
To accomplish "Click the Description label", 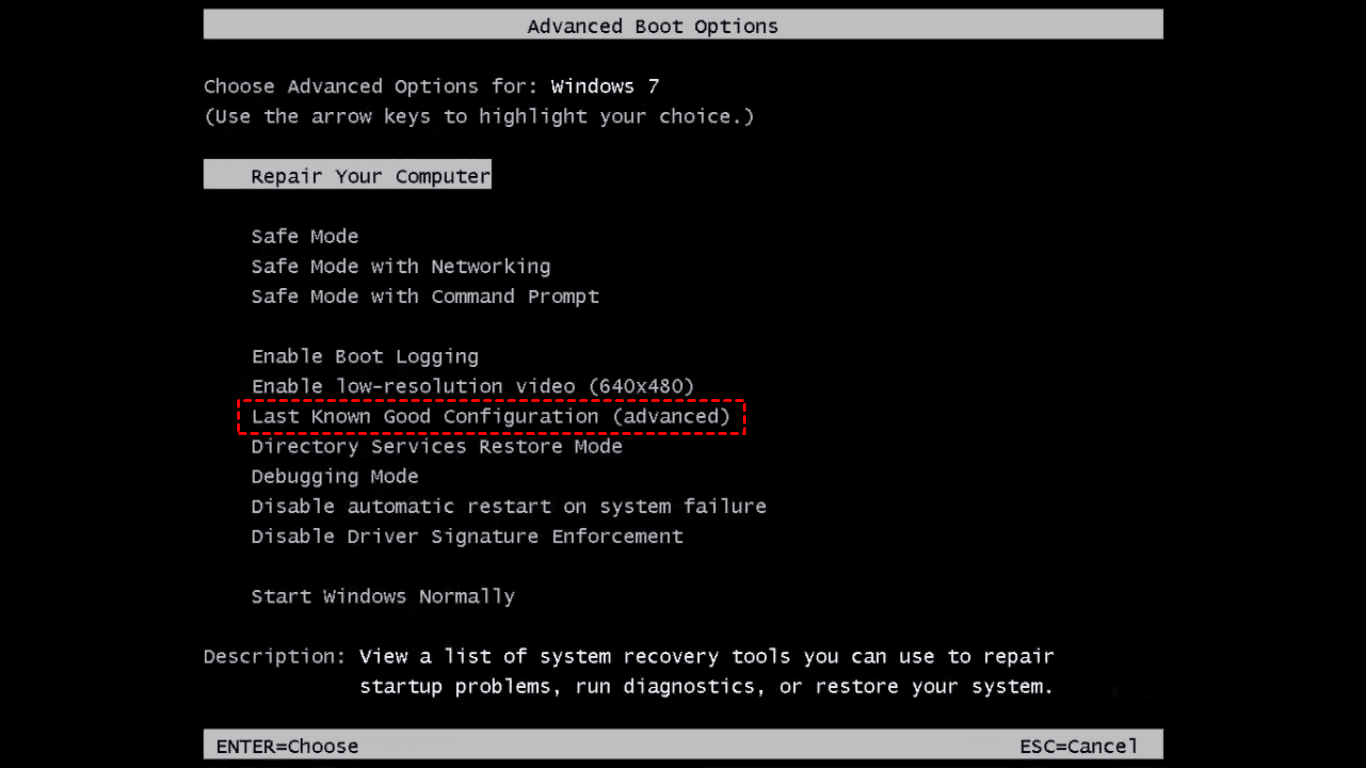I will pos(274,657).
